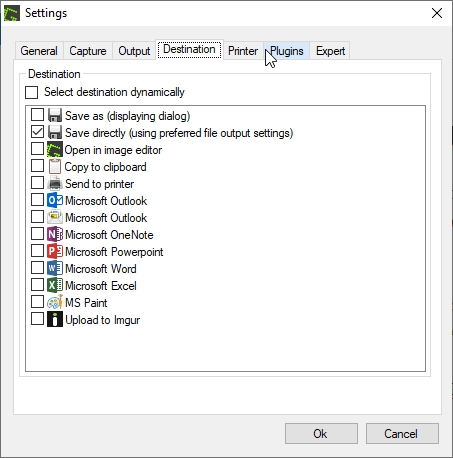
Task: Check the Copy to clipboard destination
Action: (x=37, y=166)
